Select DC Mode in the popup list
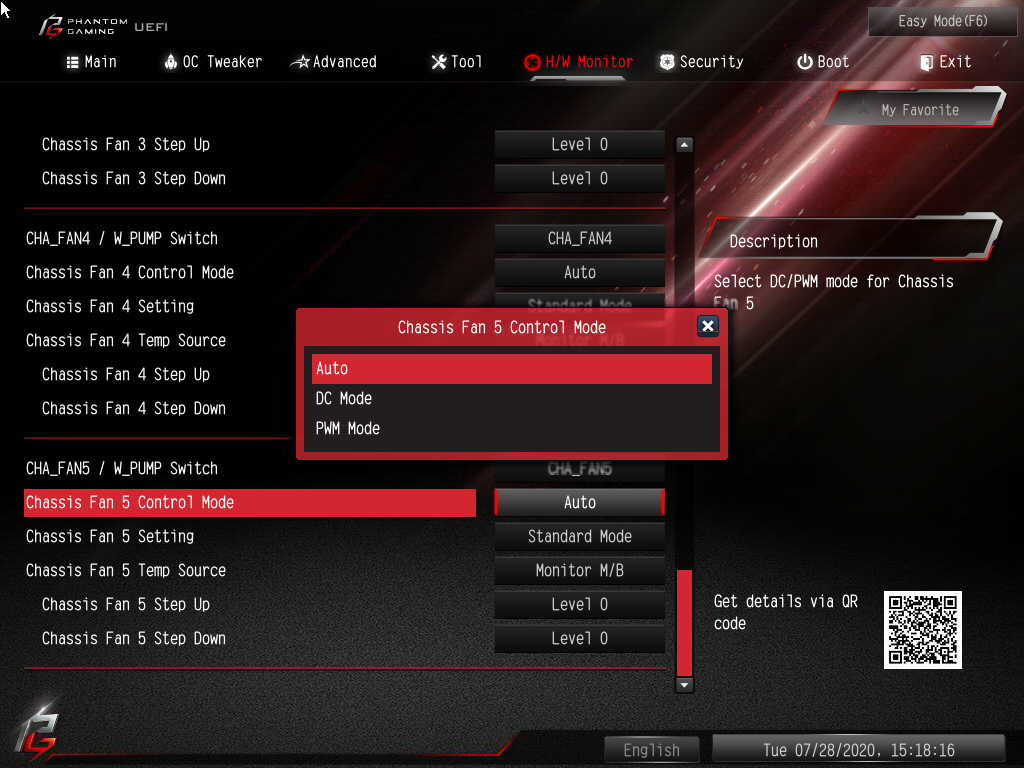The height and width of the screenshot is (768, 1024). [512, 398]
